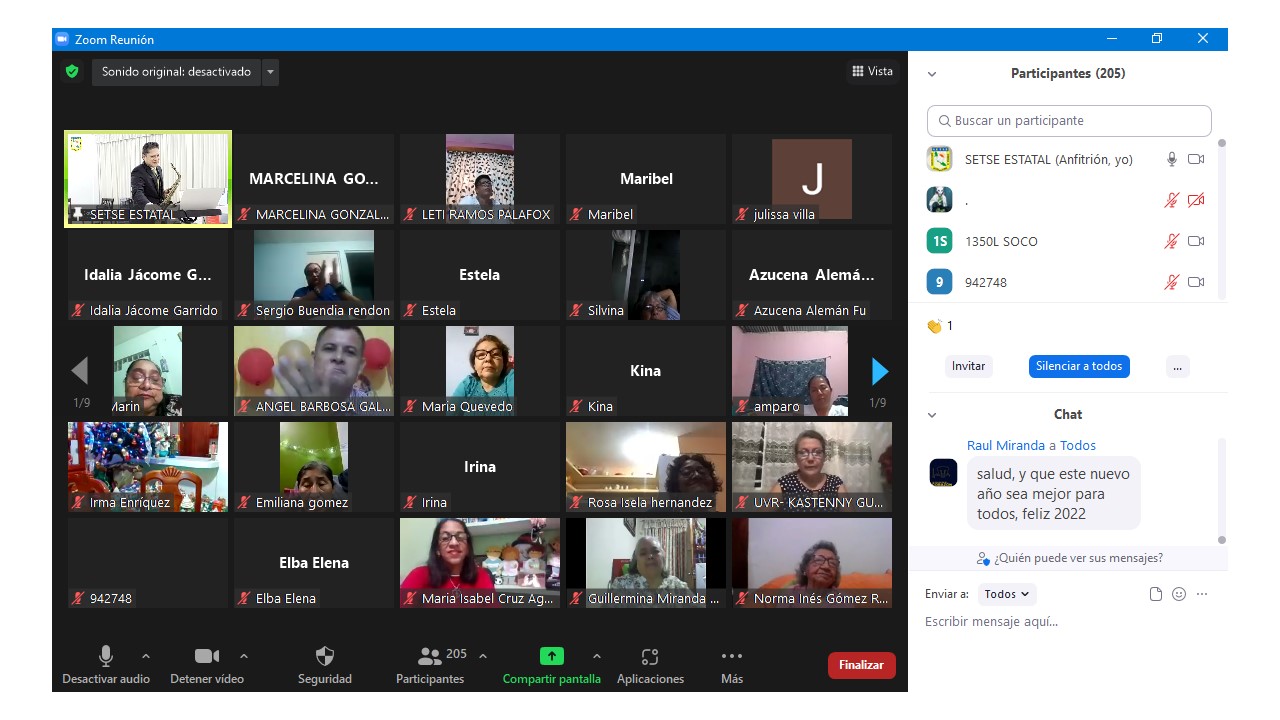This screenshot has width=1280, height=720.
Task: Collapse the Chat panel chevron
Action: [932, 415]
